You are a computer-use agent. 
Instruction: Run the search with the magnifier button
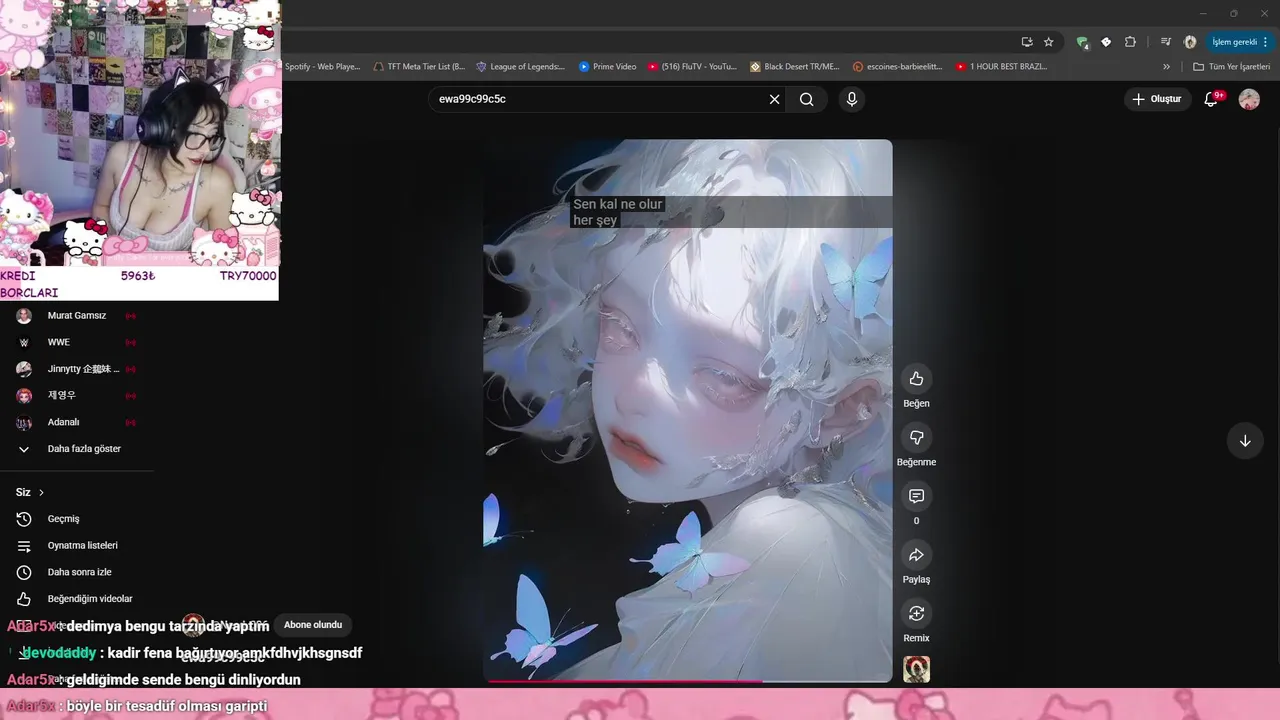[x=807, y=99]
